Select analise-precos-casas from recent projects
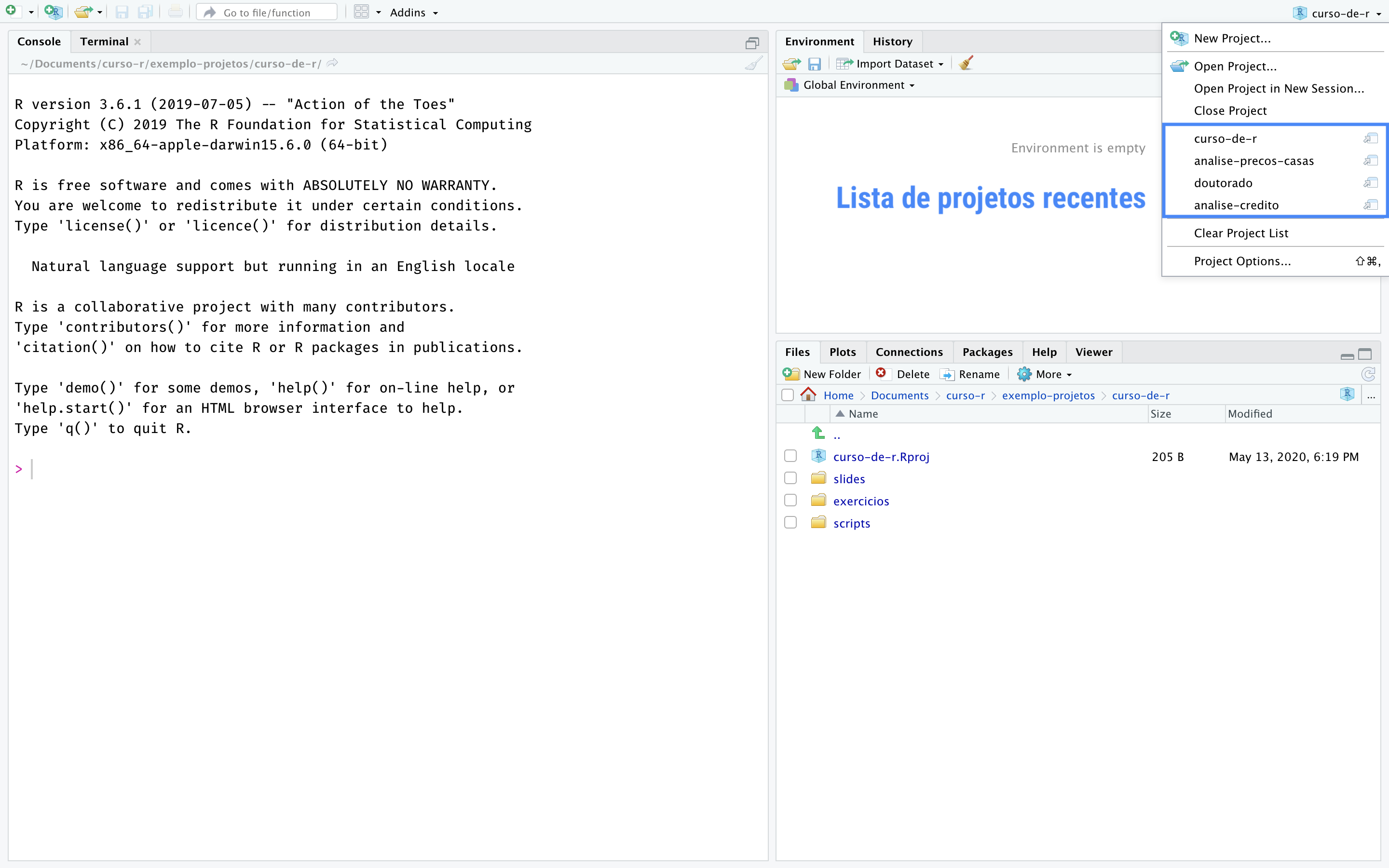This screenshot has width=1389, height=868. 1253,162
